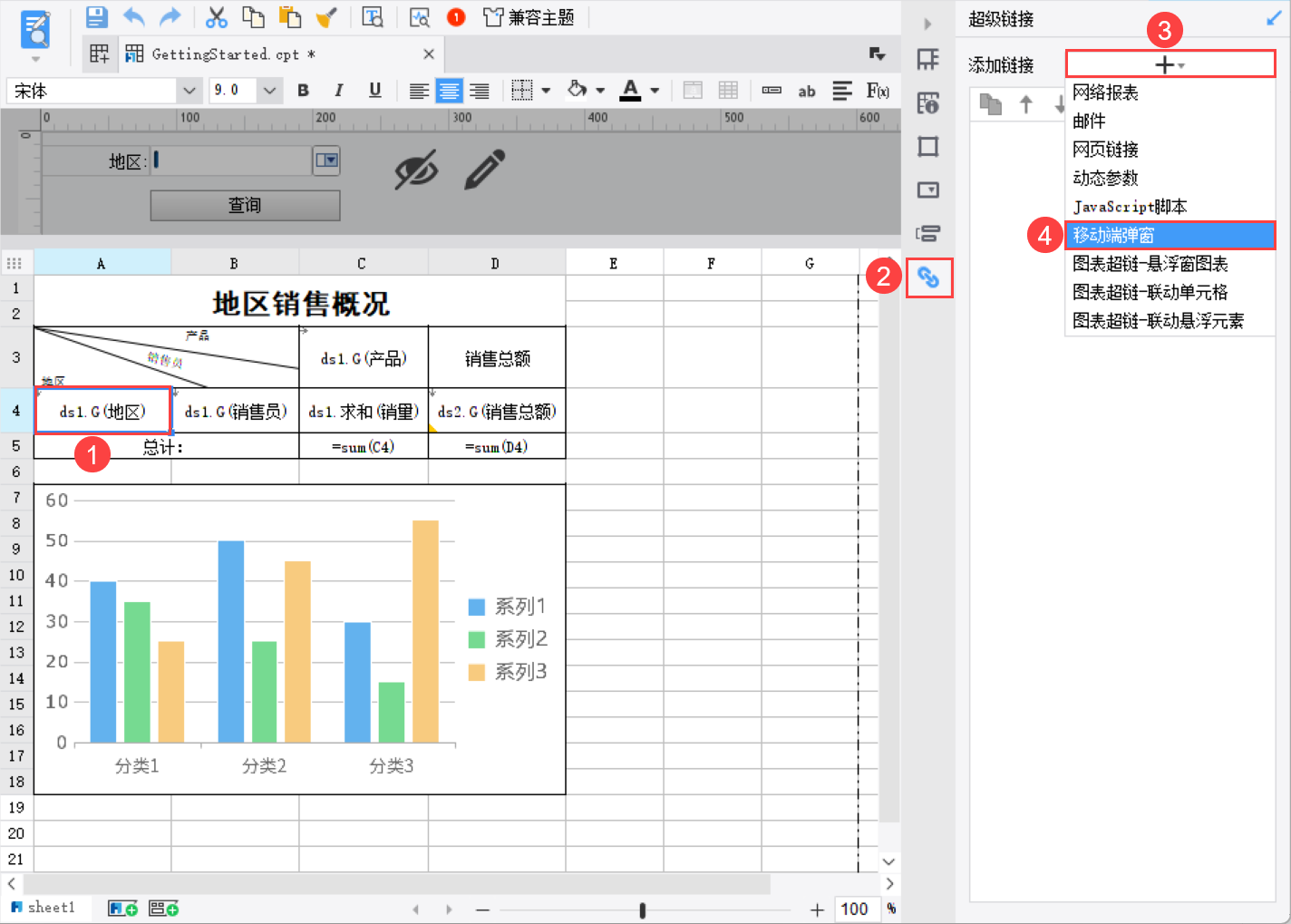Click the new template grid-plus icon
The image size is (1291, 924).
(x=100, y=53)
